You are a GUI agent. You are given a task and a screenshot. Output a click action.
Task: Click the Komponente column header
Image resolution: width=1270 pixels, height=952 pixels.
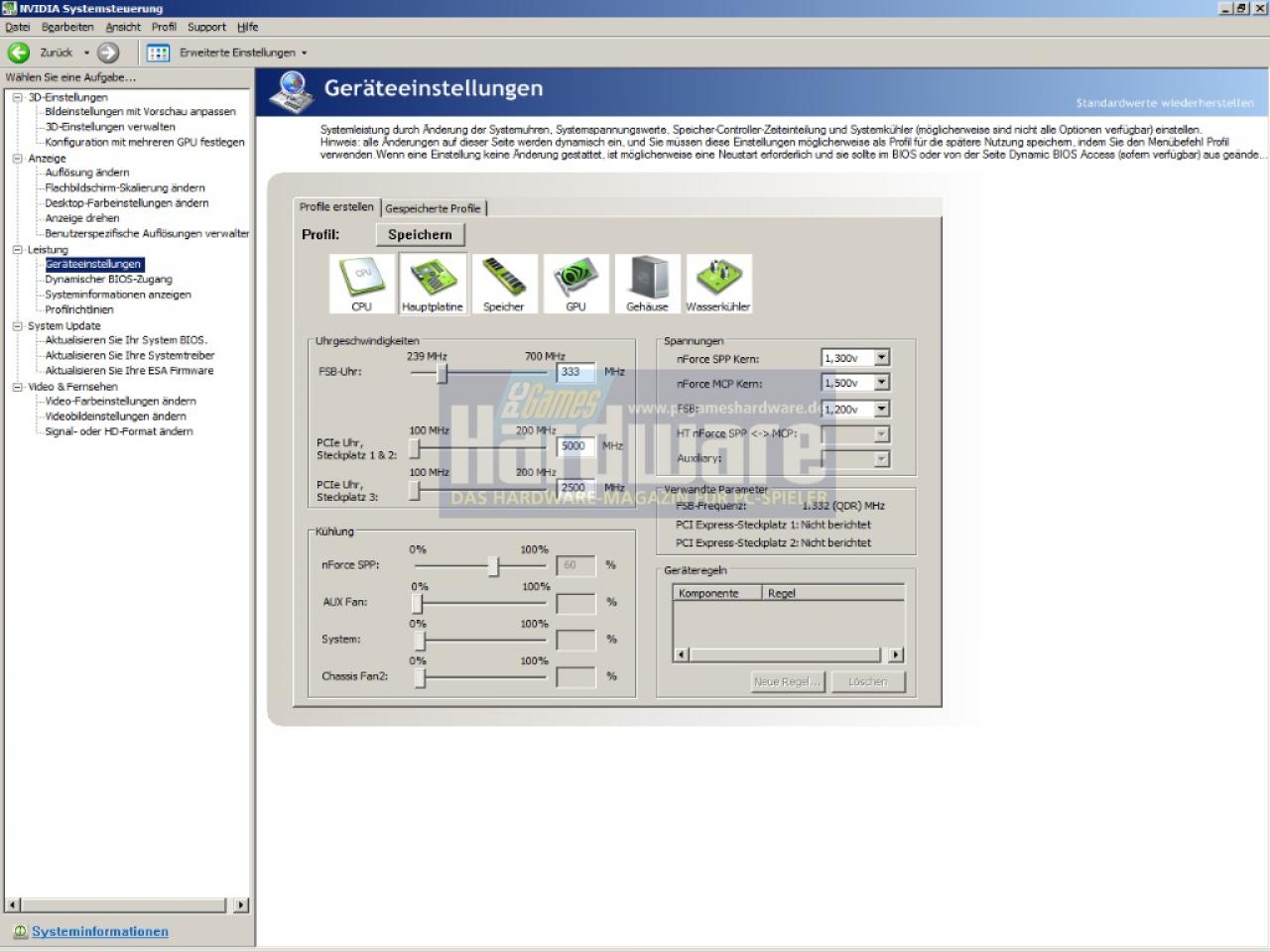click(x=718, y=593)
